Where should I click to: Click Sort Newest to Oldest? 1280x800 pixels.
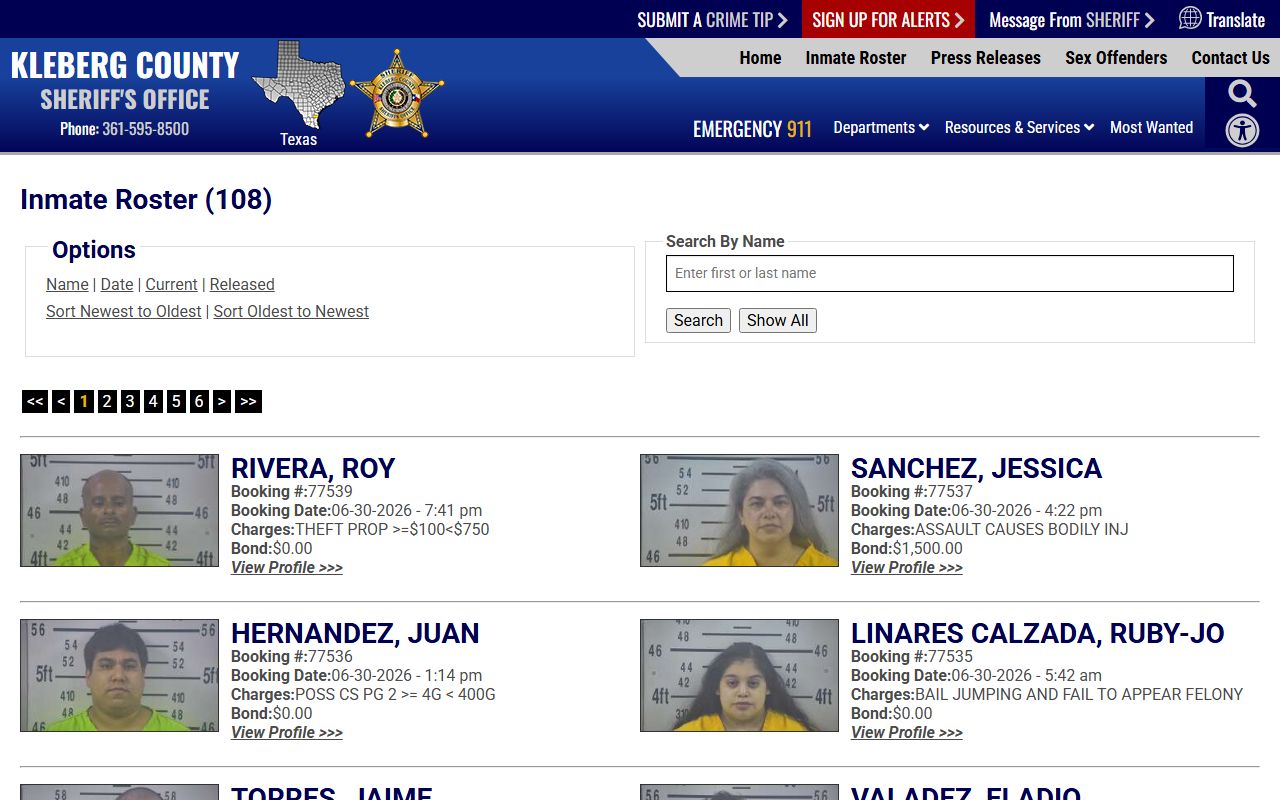tap(124, 311)
